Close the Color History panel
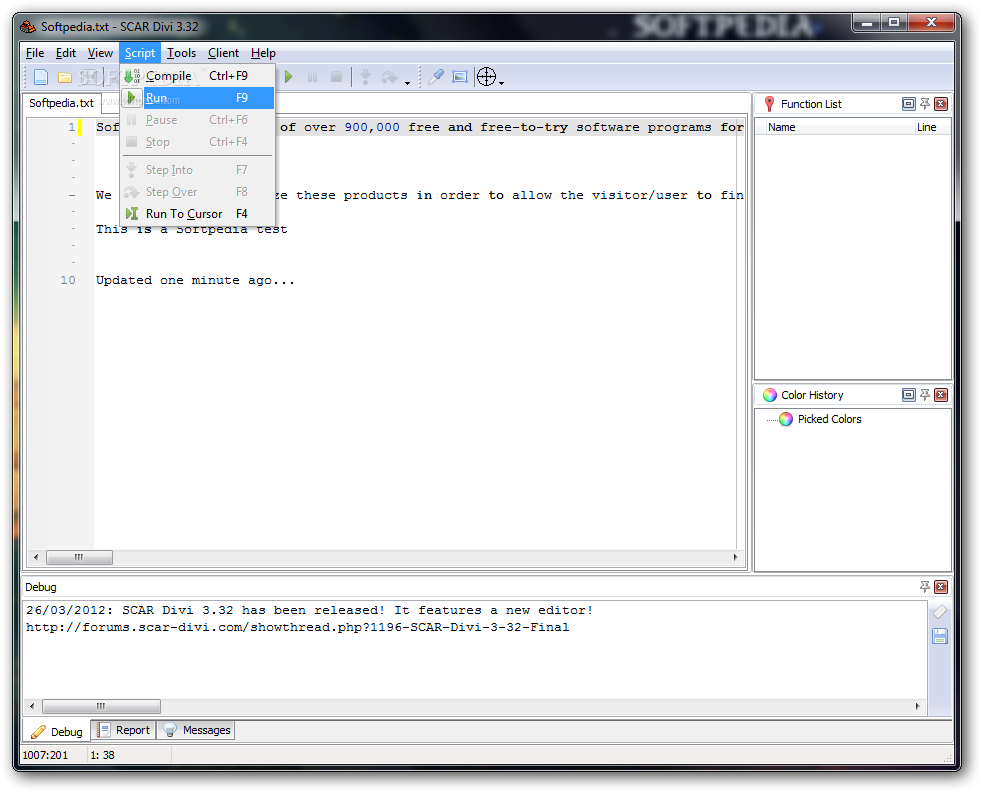Viewport: 982px width, 792px height. click(941, 395)
